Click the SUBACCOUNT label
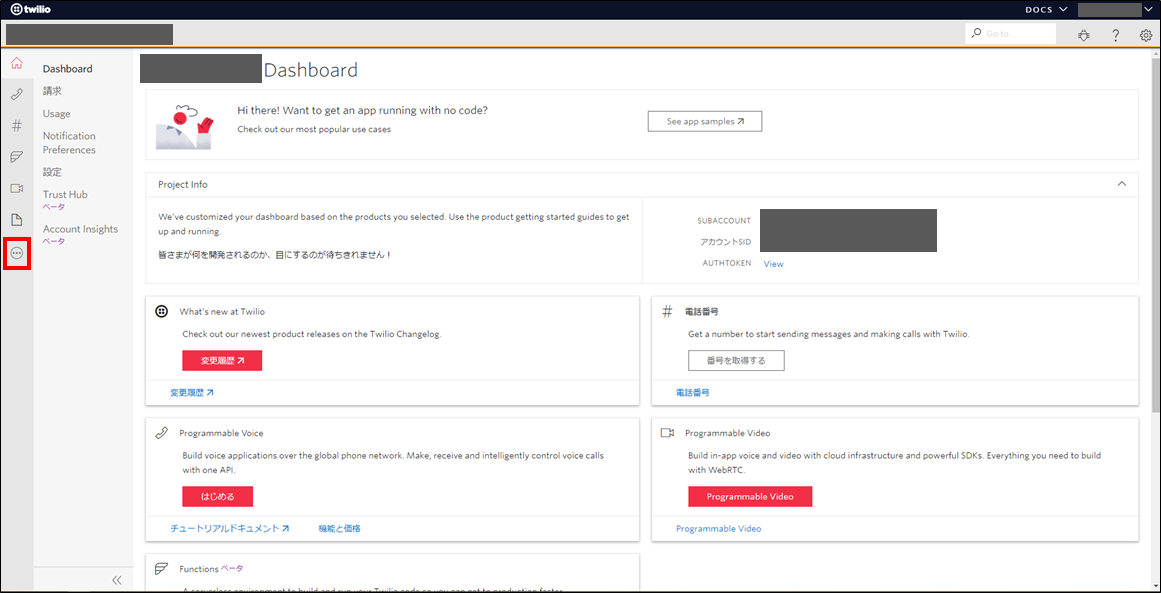 pos(723,221)
